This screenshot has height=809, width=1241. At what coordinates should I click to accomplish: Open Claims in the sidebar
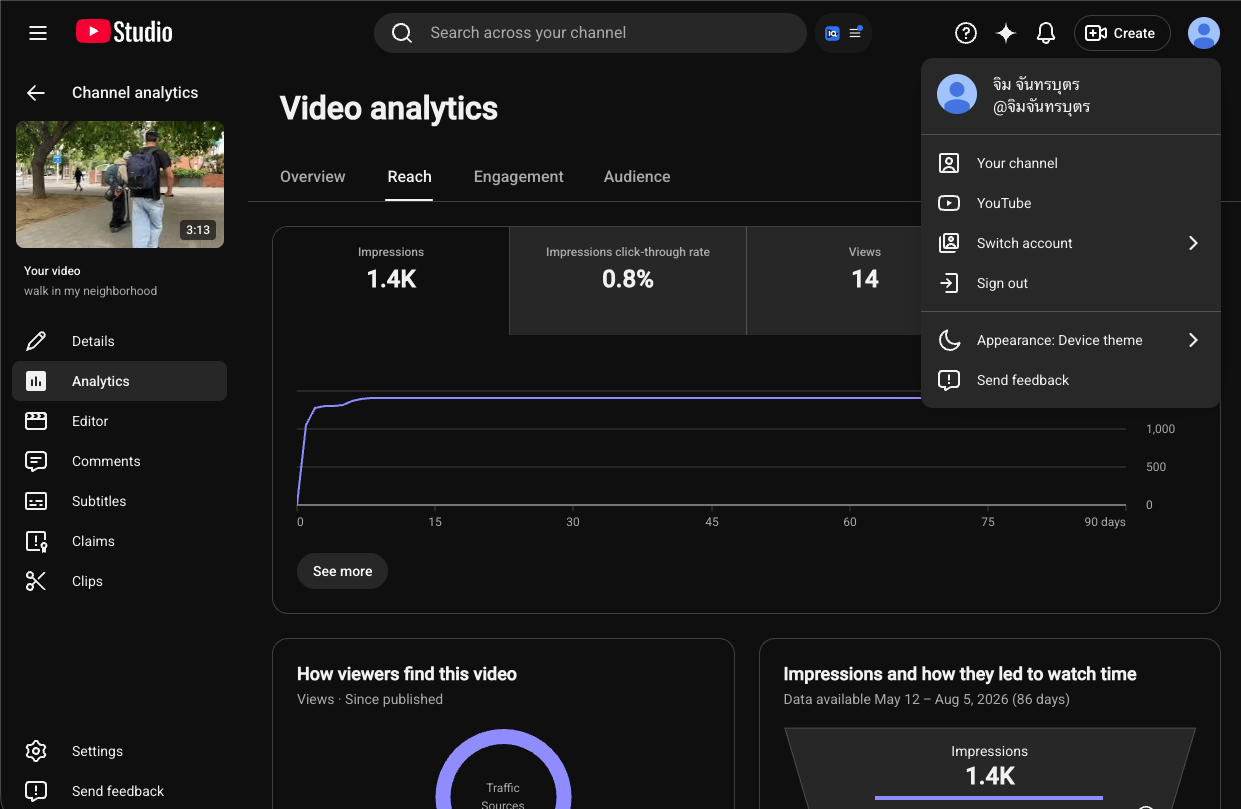coord(119,541)
